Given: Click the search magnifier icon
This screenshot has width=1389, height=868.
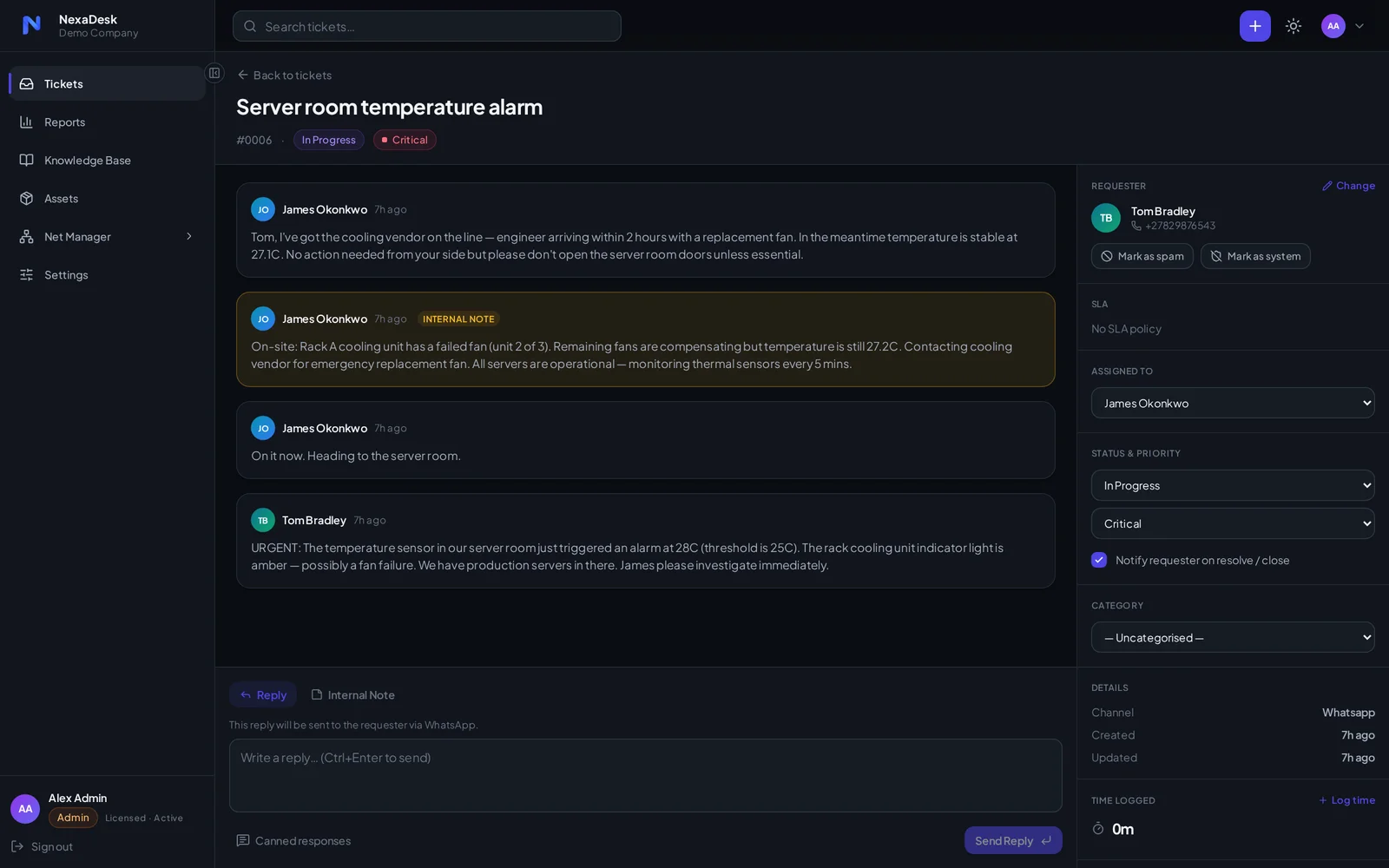Looking at the screenshot, I should (x=250, y=26).
